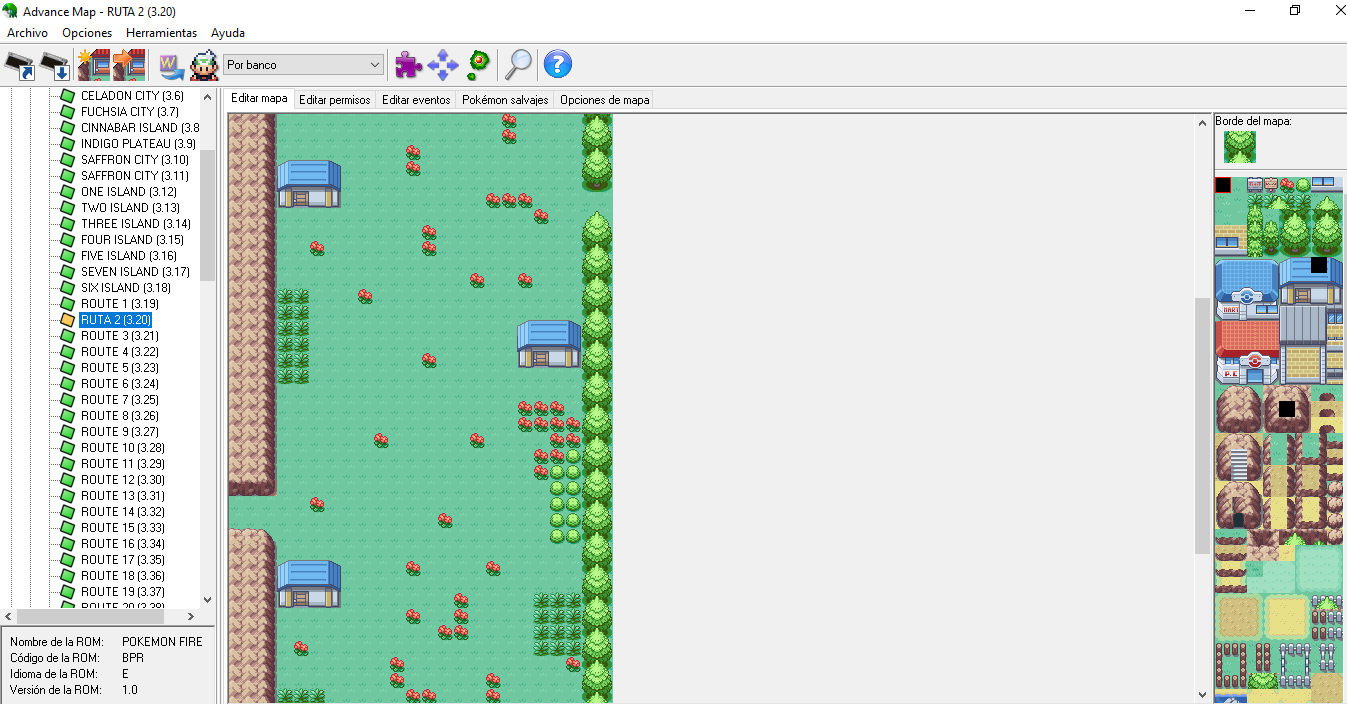
Task: Switch to the Pokémon salvajes tab
Action: click(504, 100)
